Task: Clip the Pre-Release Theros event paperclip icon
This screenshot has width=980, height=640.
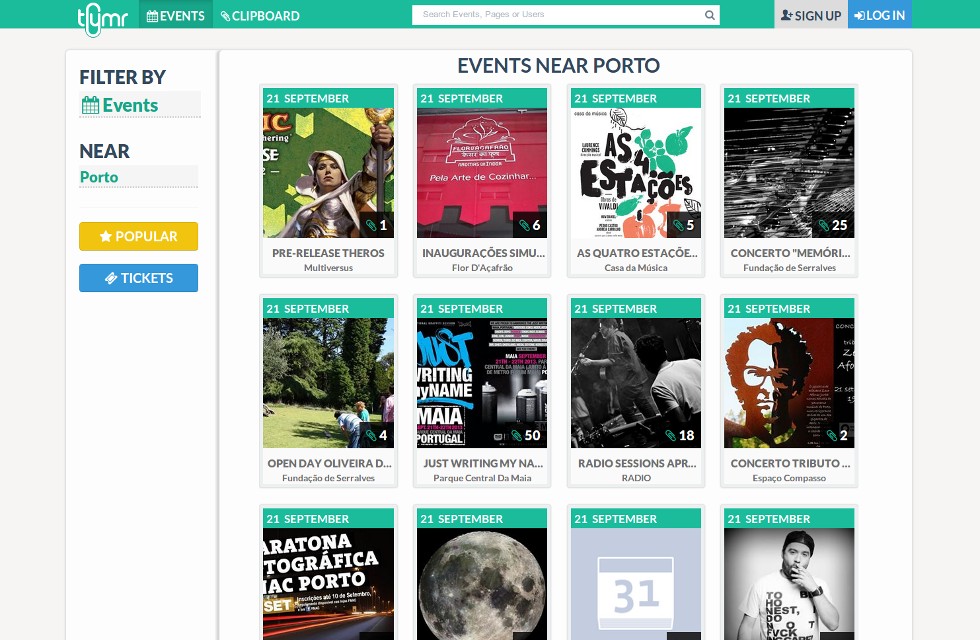Action: point(371,225)
